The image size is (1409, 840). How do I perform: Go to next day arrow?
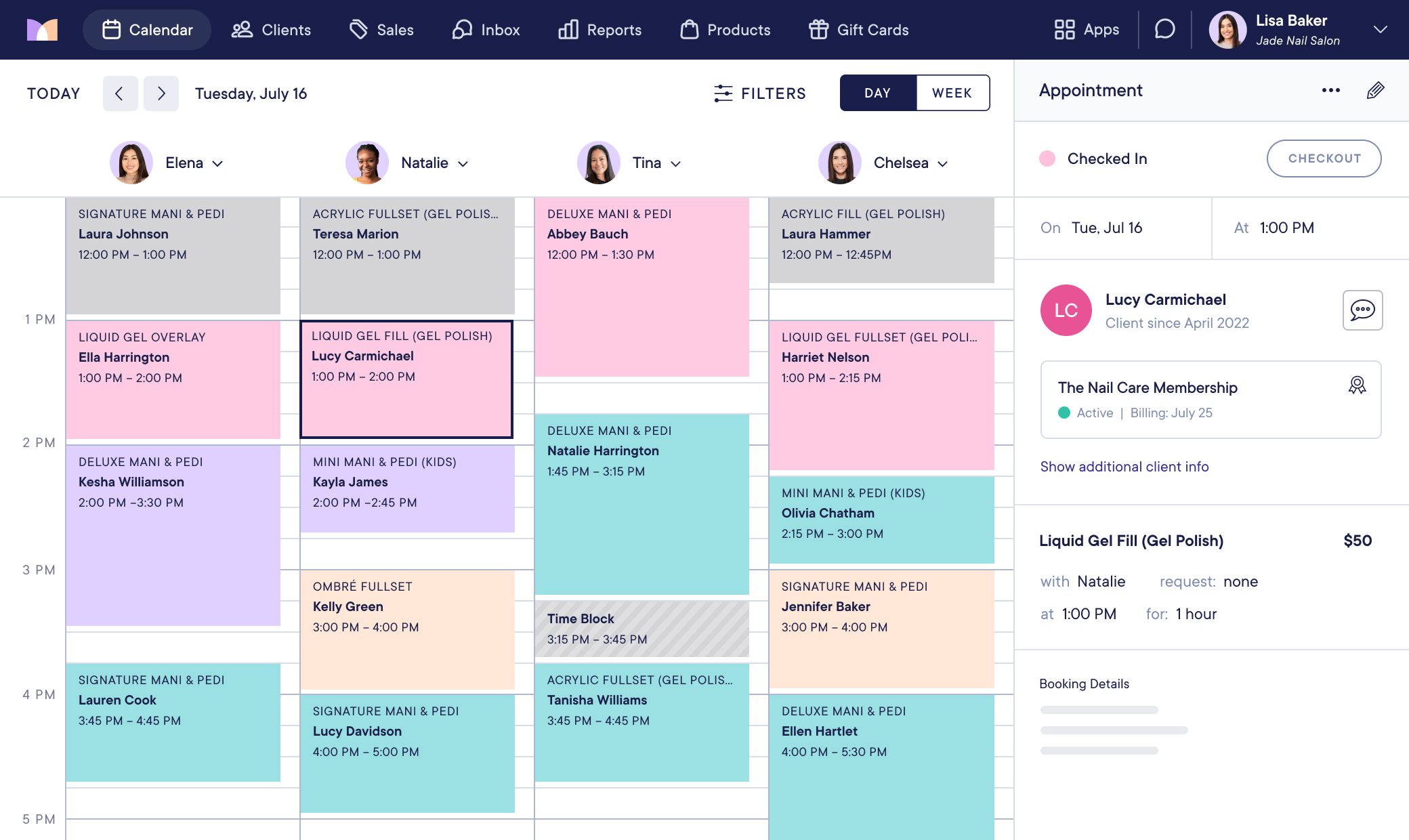click(161, 93)
